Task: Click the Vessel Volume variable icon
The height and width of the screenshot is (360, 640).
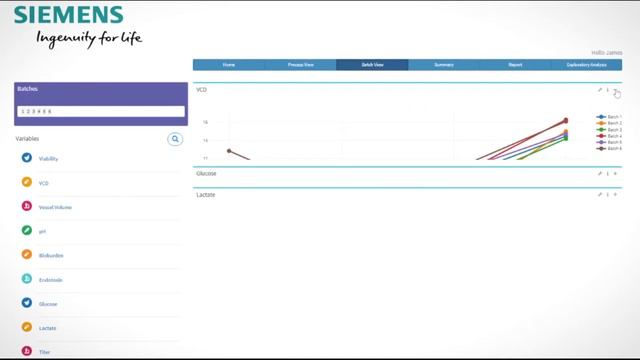Action: (27, 206)
